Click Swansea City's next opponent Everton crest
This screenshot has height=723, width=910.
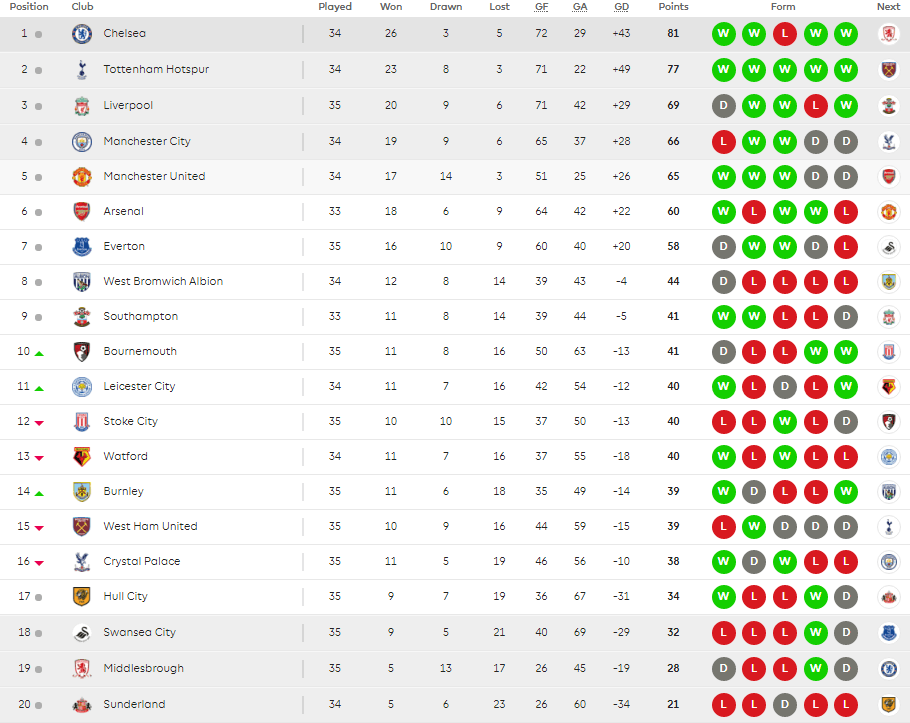point(889,632)
